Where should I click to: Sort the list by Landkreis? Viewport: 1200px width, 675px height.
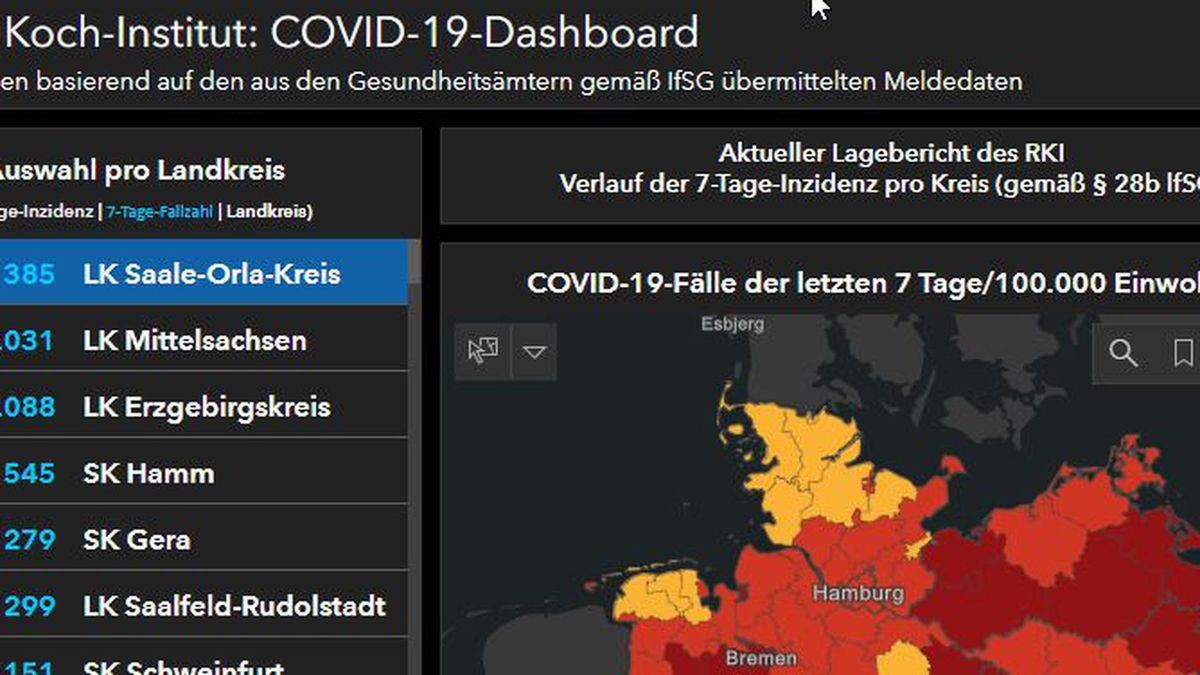tap(269, 212)
